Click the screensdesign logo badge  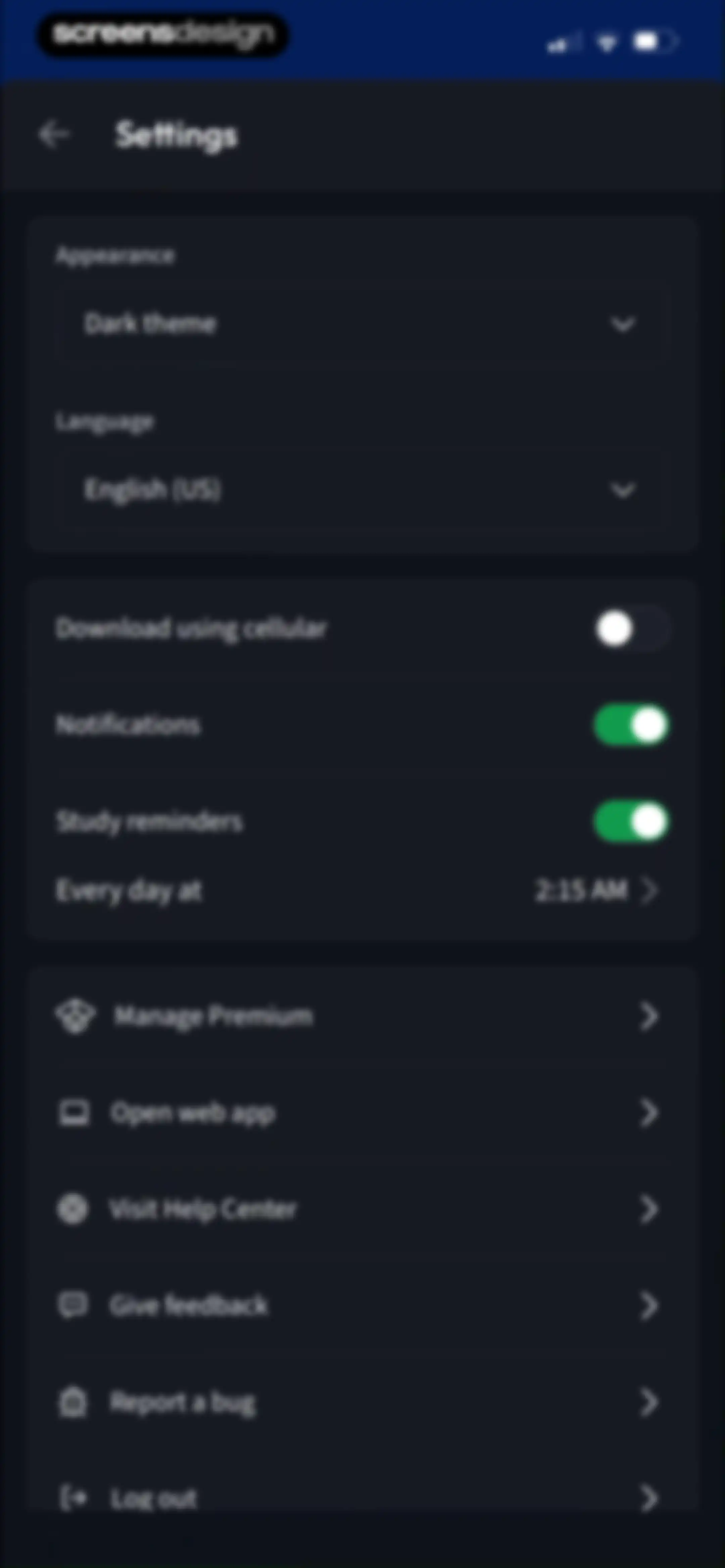[163, 35]
